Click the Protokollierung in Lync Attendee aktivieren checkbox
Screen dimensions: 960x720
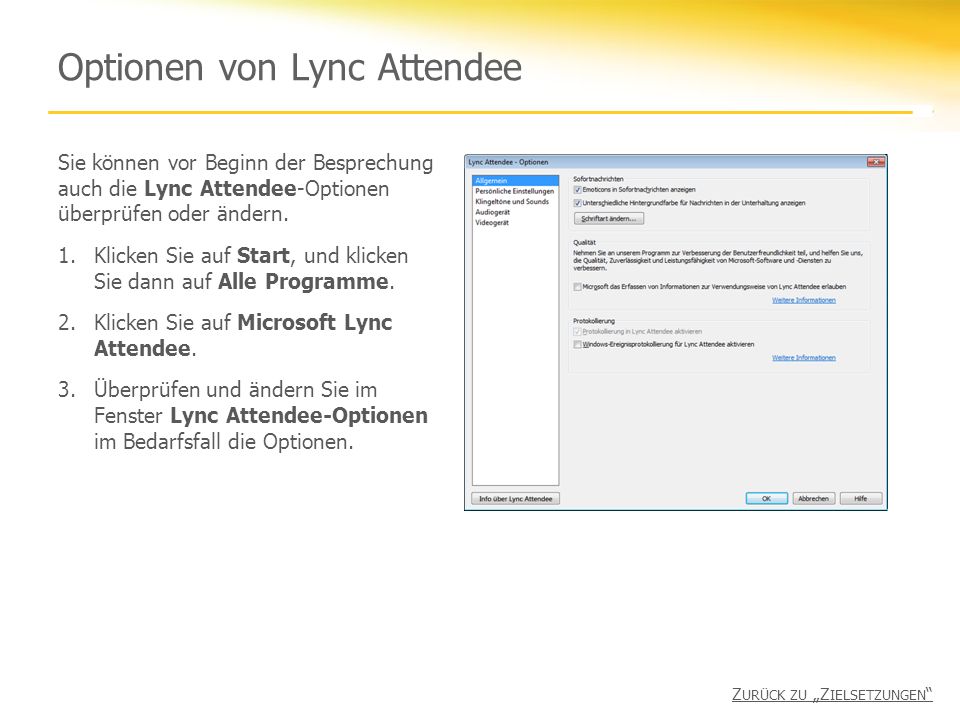(577, 331)
